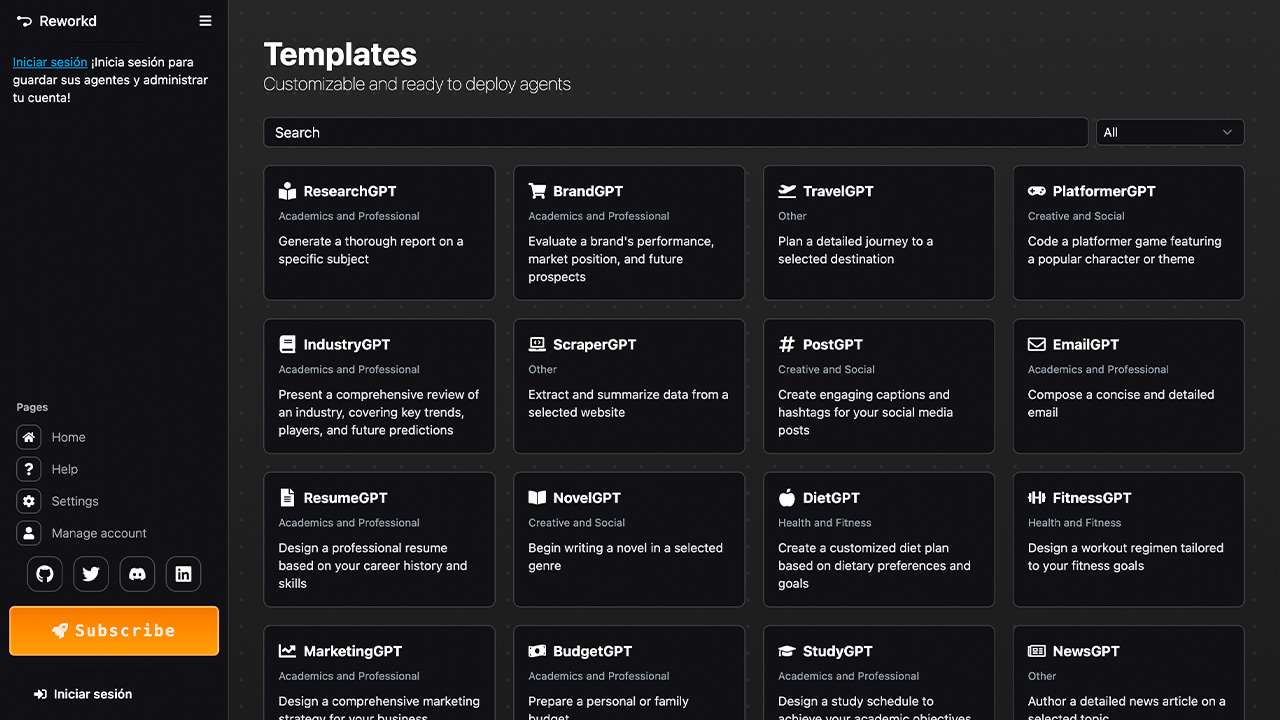Viewport: 1280px width, 720px height.
Task: Click the Subscribe button
Action: tap(114, 631)
